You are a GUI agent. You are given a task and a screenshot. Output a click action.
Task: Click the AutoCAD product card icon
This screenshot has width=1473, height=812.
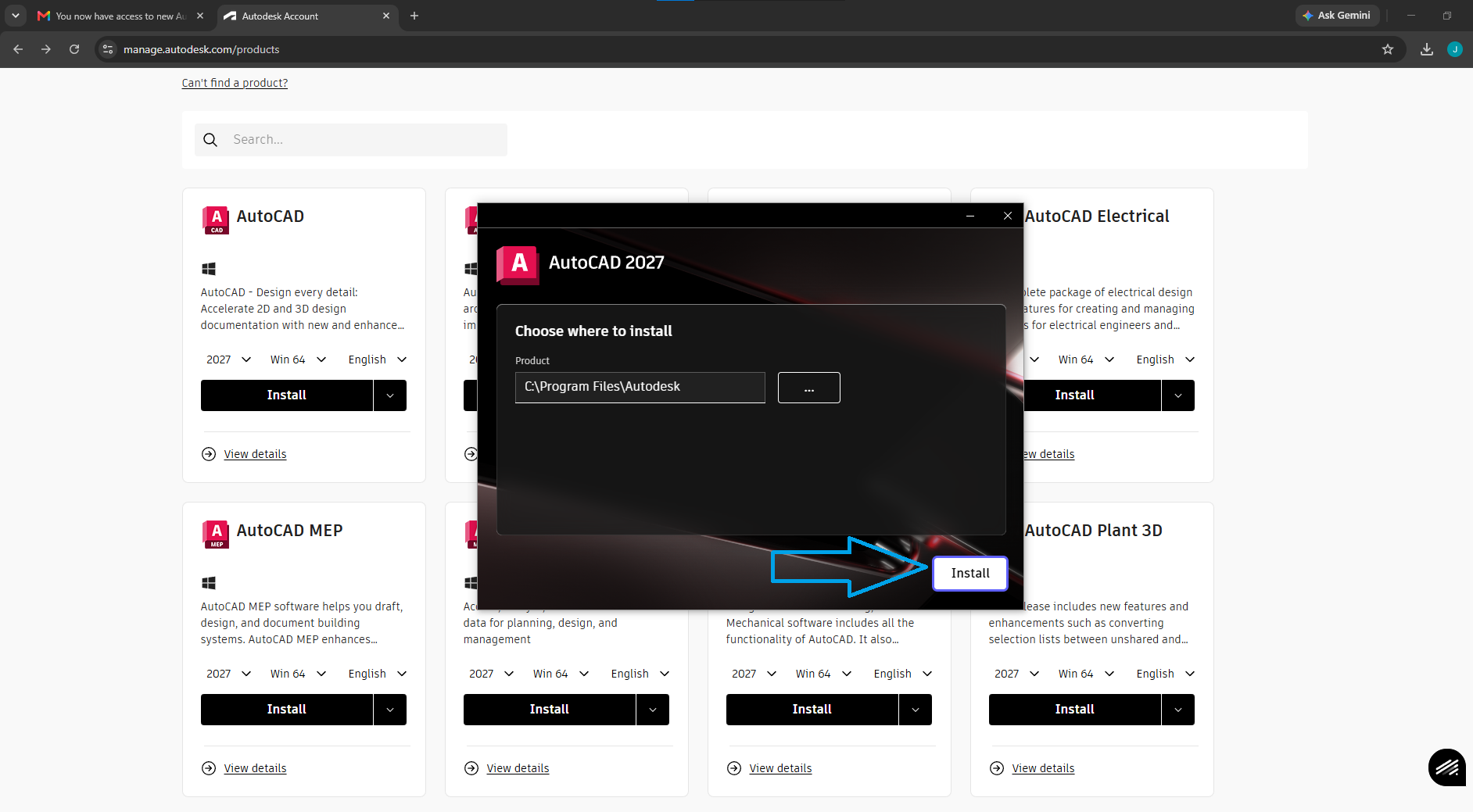[x=216, y=220]
